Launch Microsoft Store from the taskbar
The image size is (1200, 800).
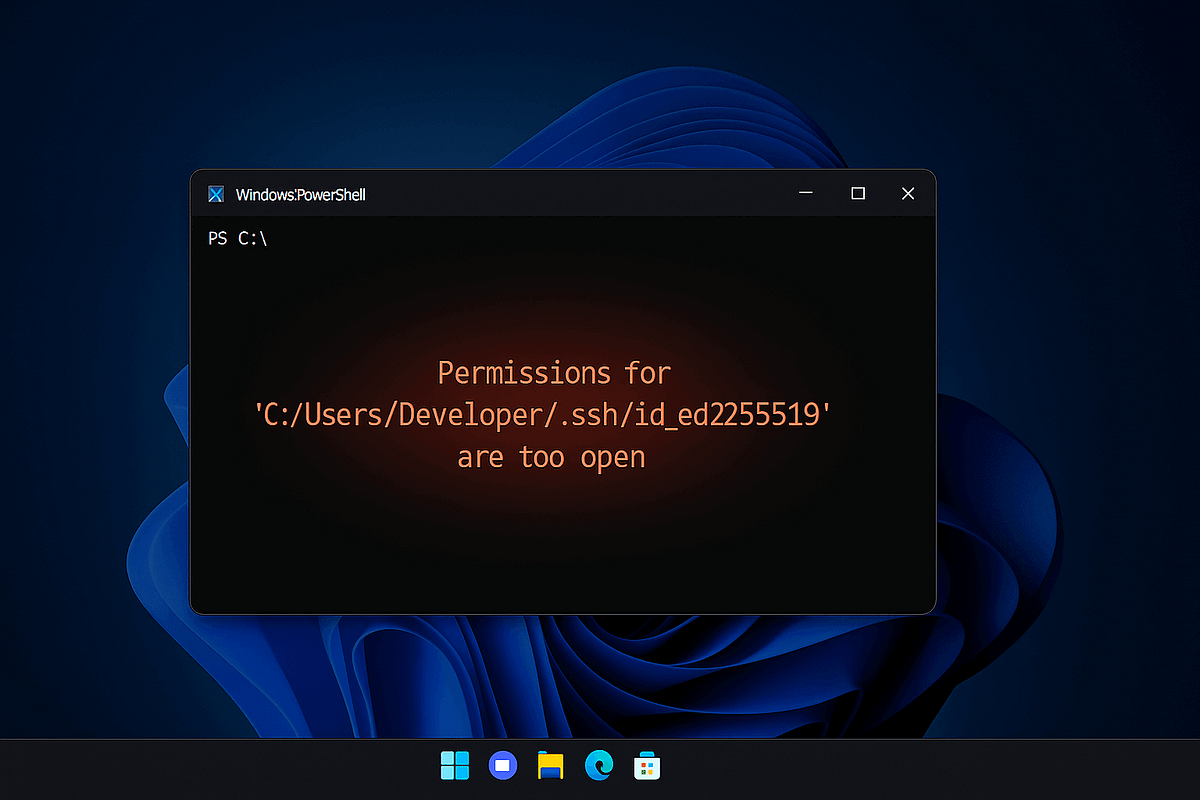(x=647, y=766)
